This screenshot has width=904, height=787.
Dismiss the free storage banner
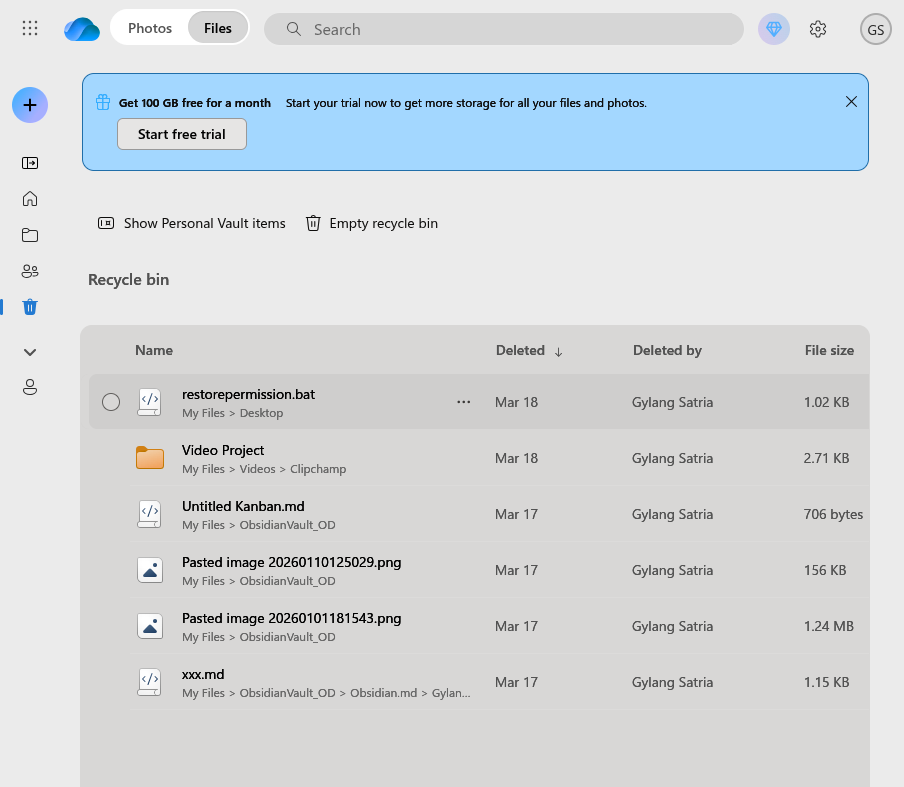click(851, 102)
